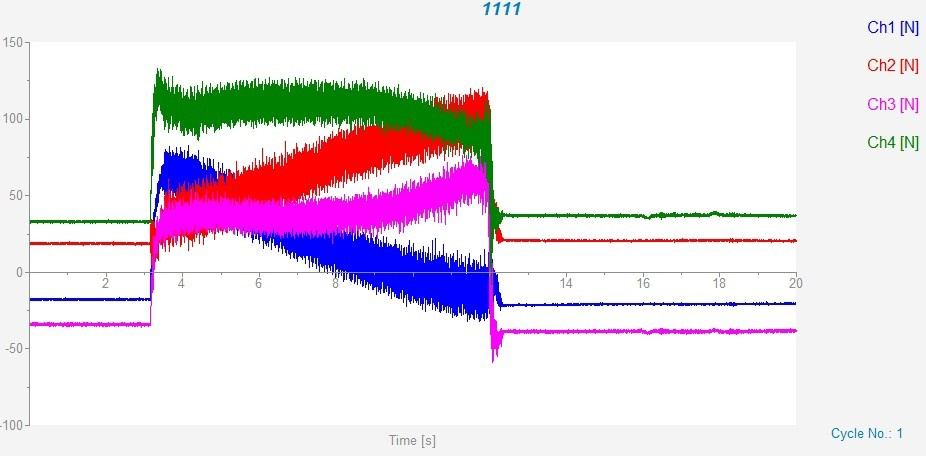This screenshot has height=456, width=926.
Task: Click the 14 tick label on time axis
Action: click(x=566, y=283)
